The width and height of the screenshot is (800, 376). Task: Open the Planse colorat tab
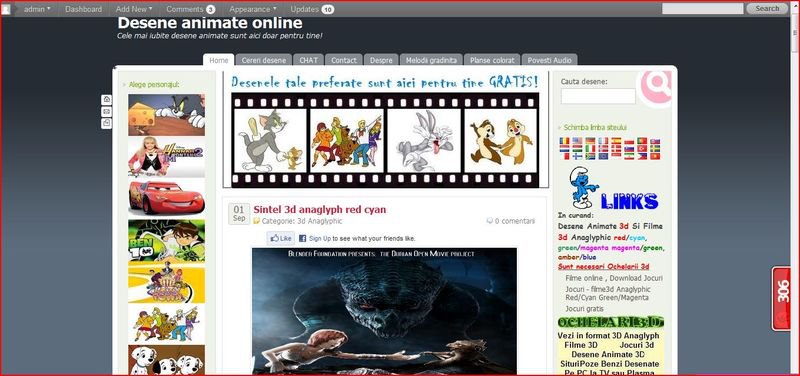pos(492,60)
